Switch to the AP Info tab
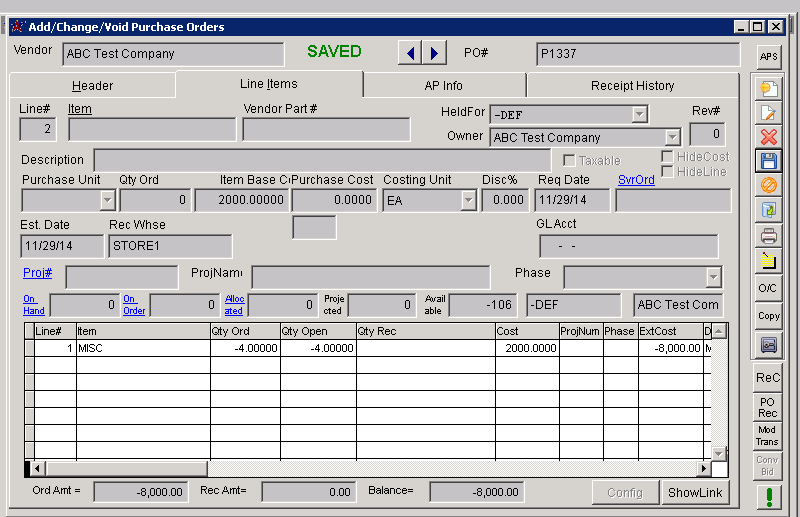800x517 pixels. point(444,86)
